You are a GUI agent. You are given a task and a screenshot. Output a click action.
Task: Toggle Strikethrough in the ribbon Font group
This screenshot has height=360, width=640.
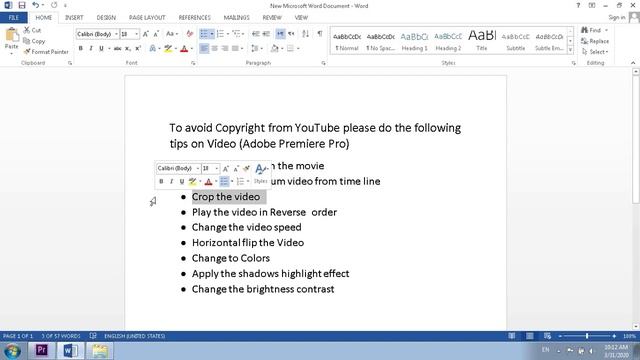(x=118, y=49)
